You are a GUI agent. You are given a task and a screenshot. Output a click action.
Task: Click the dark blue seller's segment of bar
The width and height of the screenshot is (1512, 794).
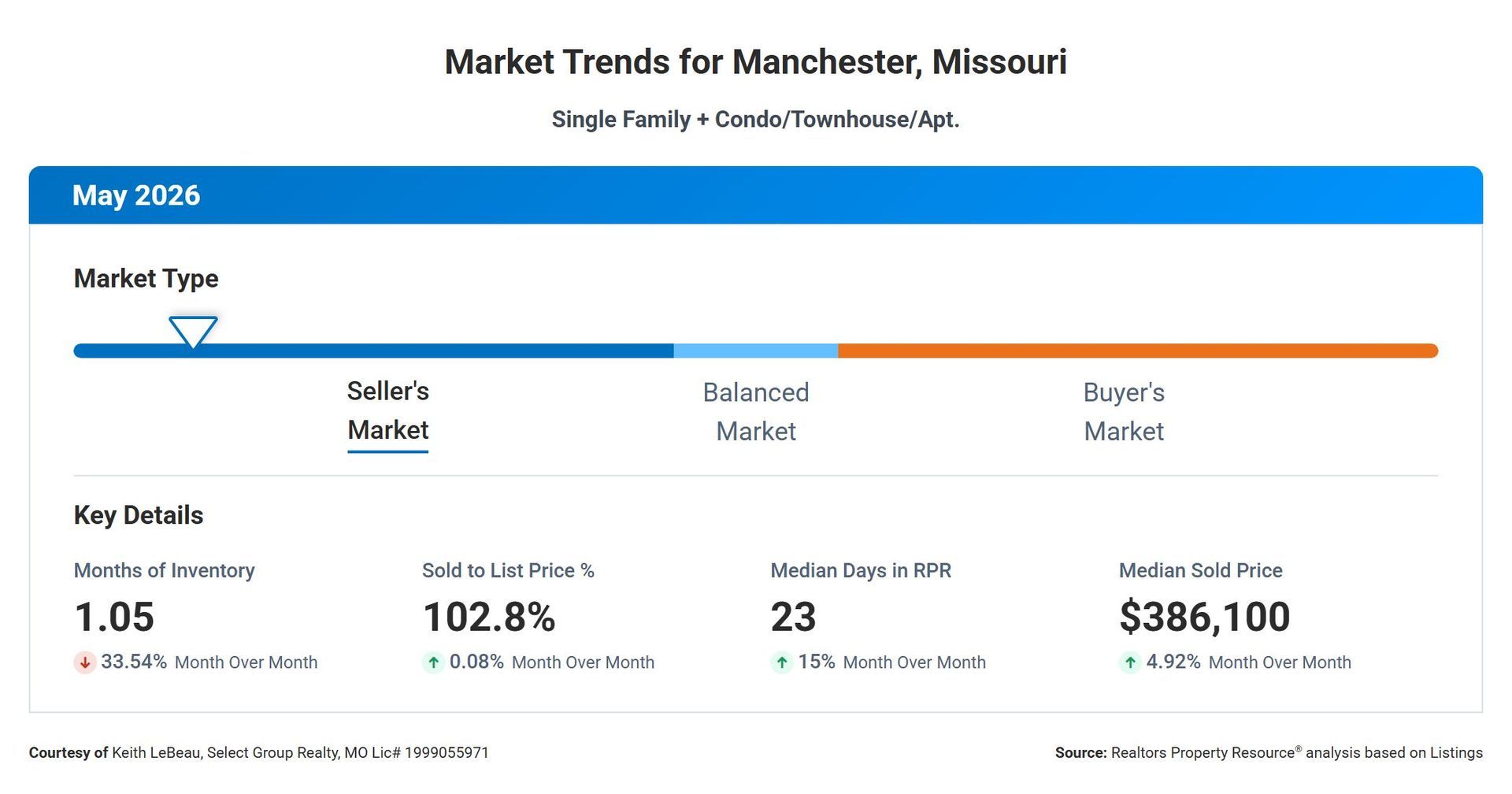pos(373,351)
